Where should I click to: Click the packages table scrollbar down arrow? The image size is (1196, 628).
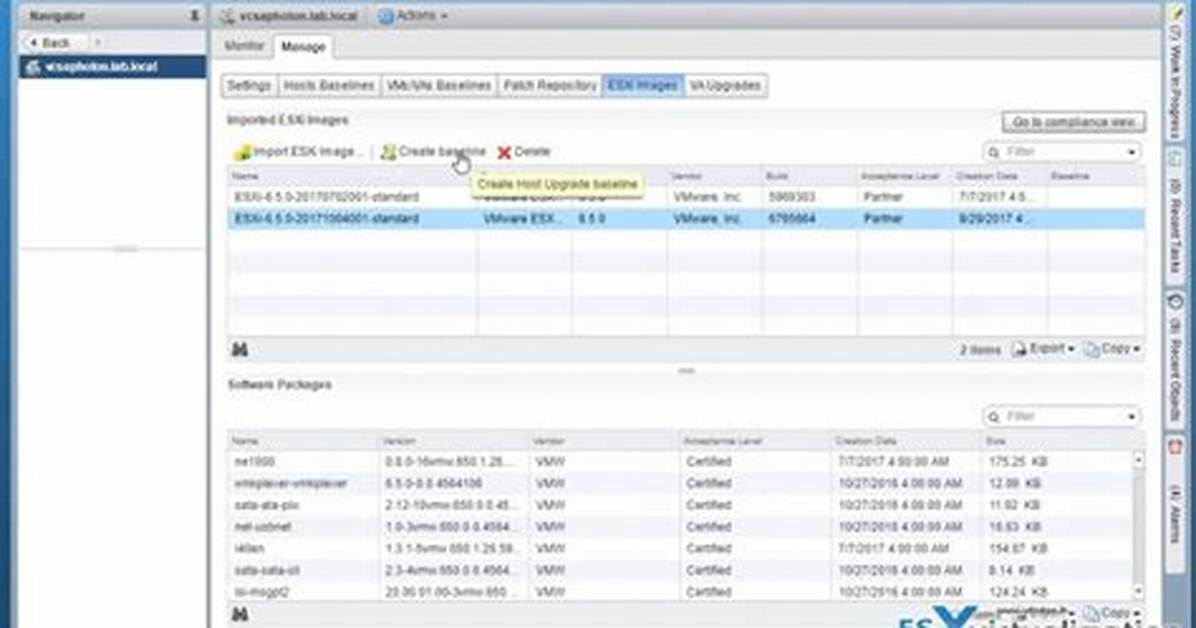(1138, 591)
